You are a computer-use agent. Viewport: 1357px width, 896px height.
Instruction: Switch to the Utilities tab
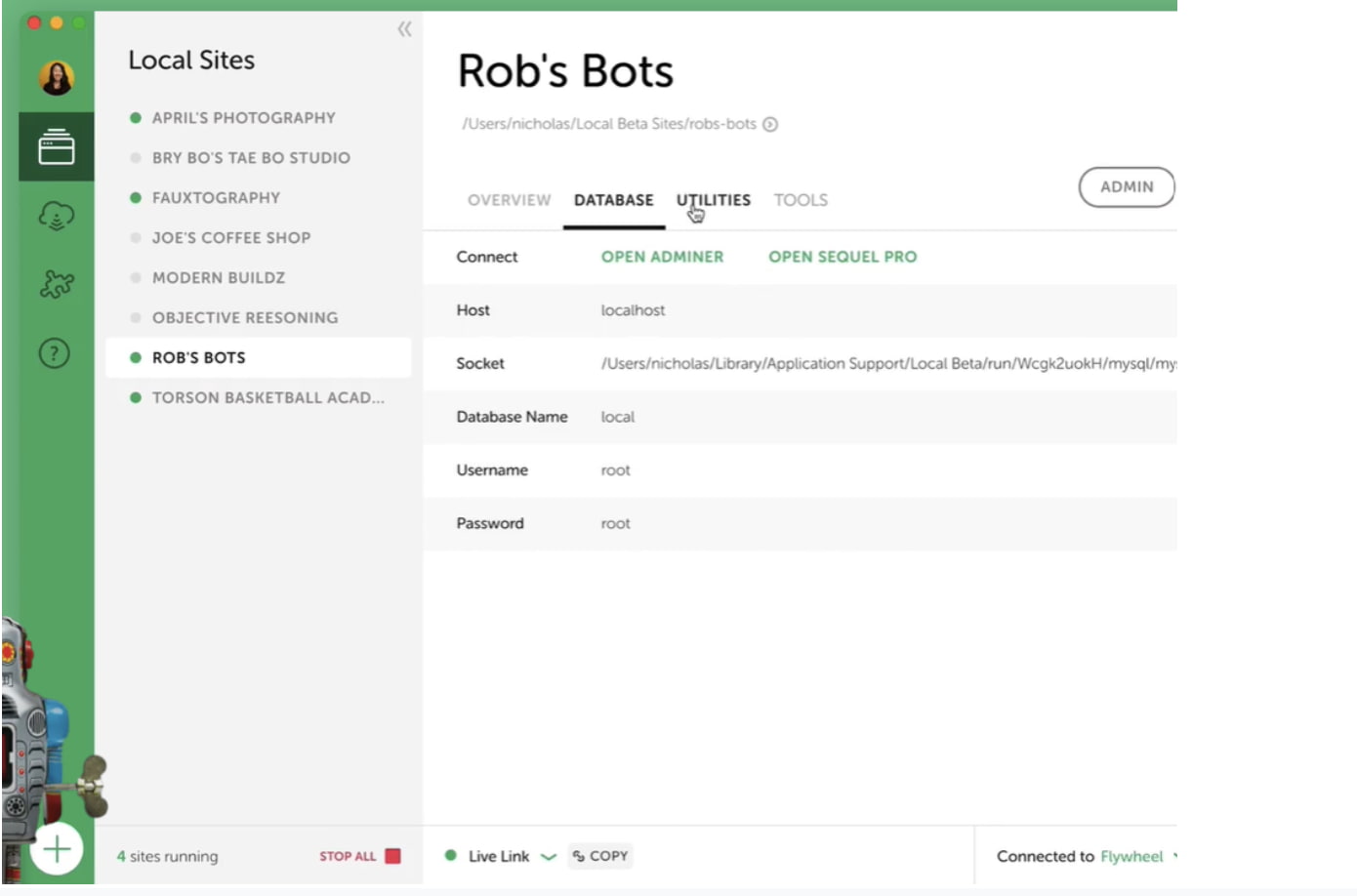[x=714, y=200]
